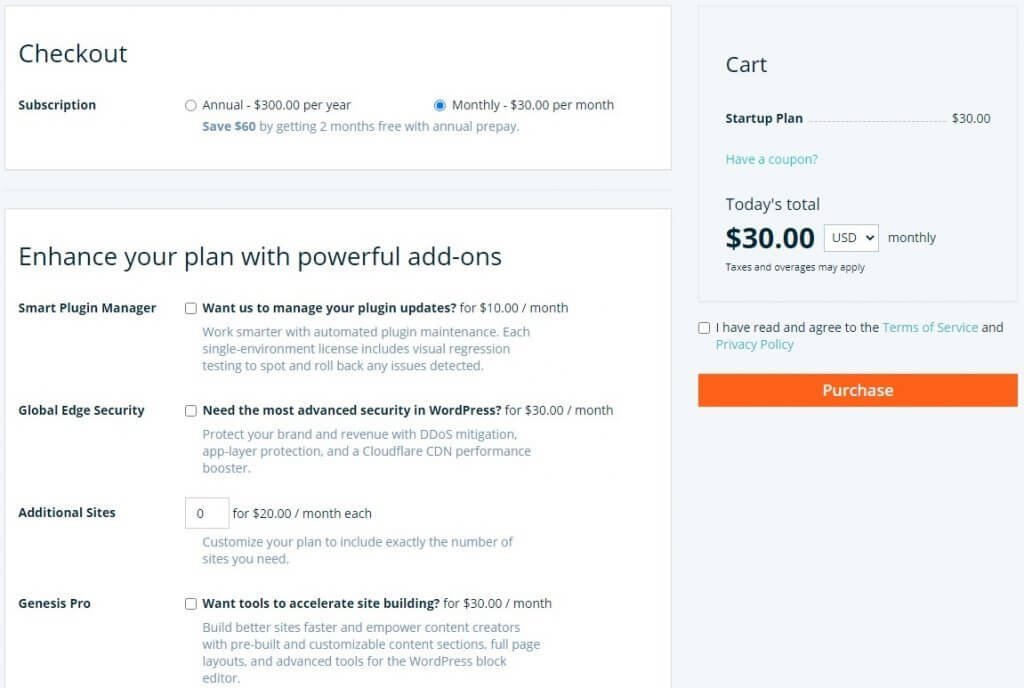Select the Monthly subscription radio button
Screen dimensions: 1024x688
[x=438, y=105]
